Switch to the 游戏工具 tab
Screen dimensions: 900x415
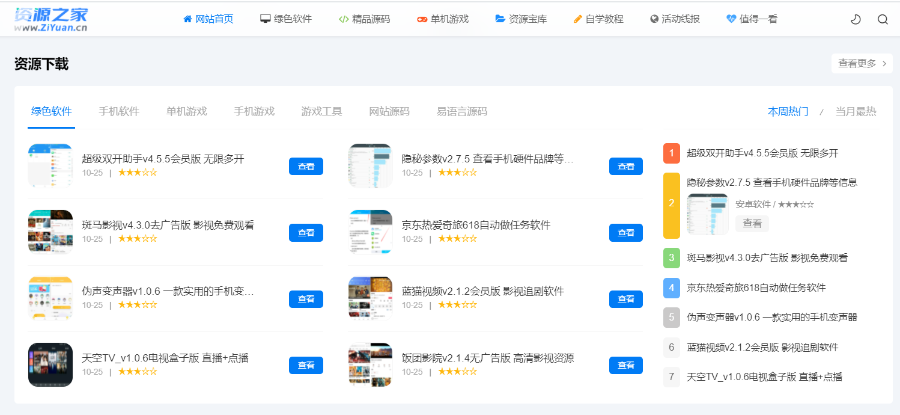[x=321, y=111]
